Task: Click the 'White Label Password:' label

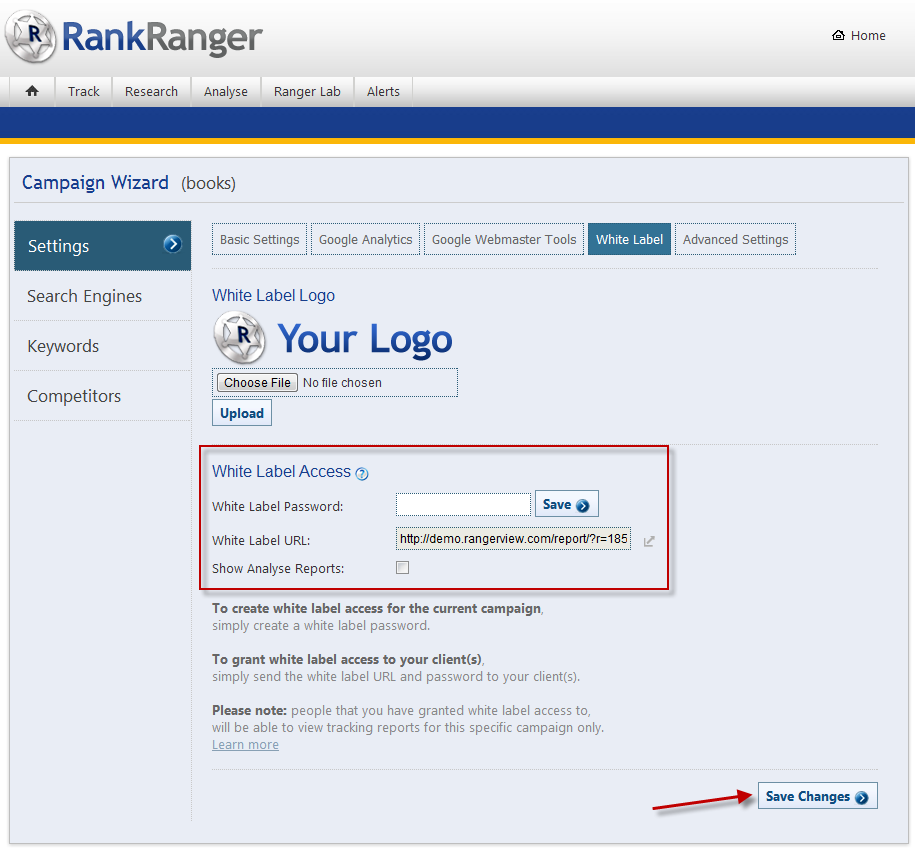Action: [x=278, y=507]
